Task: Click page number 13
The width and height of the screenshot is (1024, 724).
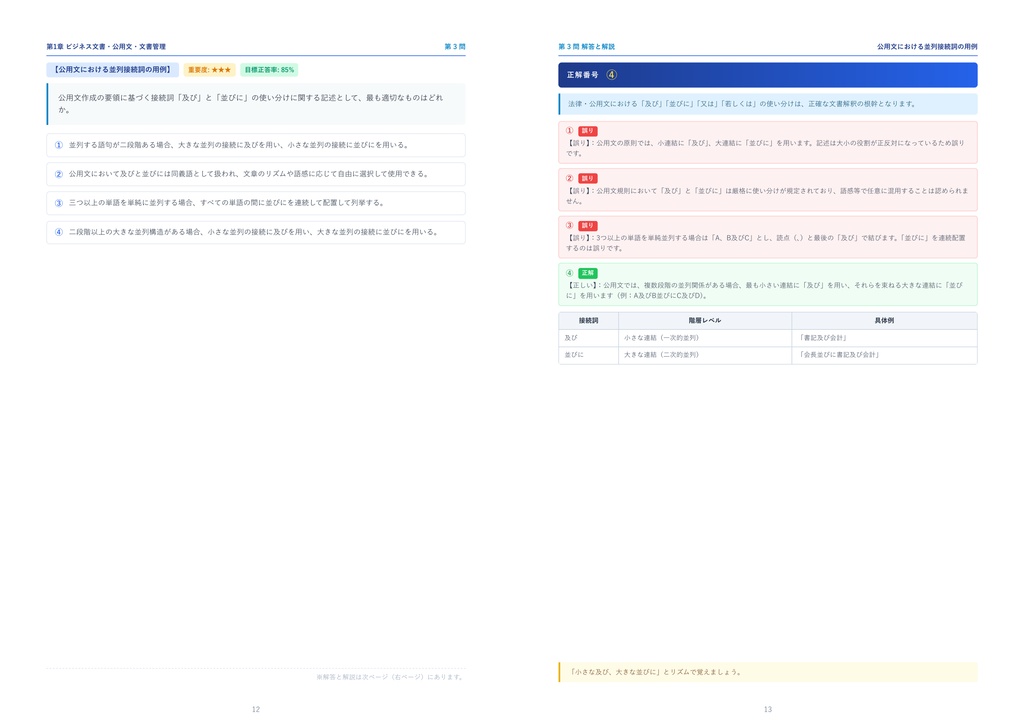Action: pyautogui.click(x=767, y=709)
